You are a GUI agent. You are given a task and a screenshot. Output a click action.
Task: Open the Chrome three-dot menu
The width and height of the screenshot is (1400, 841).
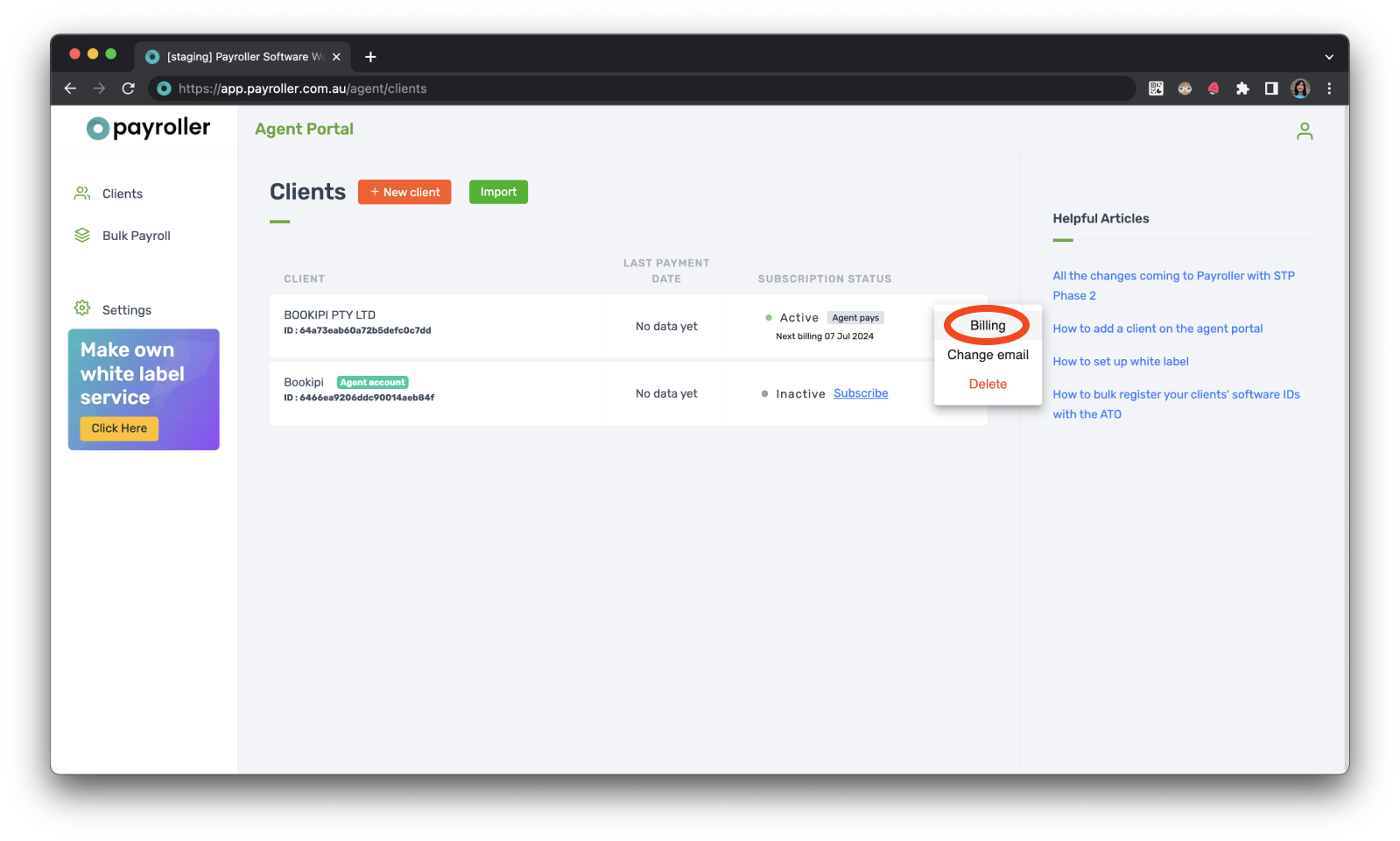[x=1329, y=88]
